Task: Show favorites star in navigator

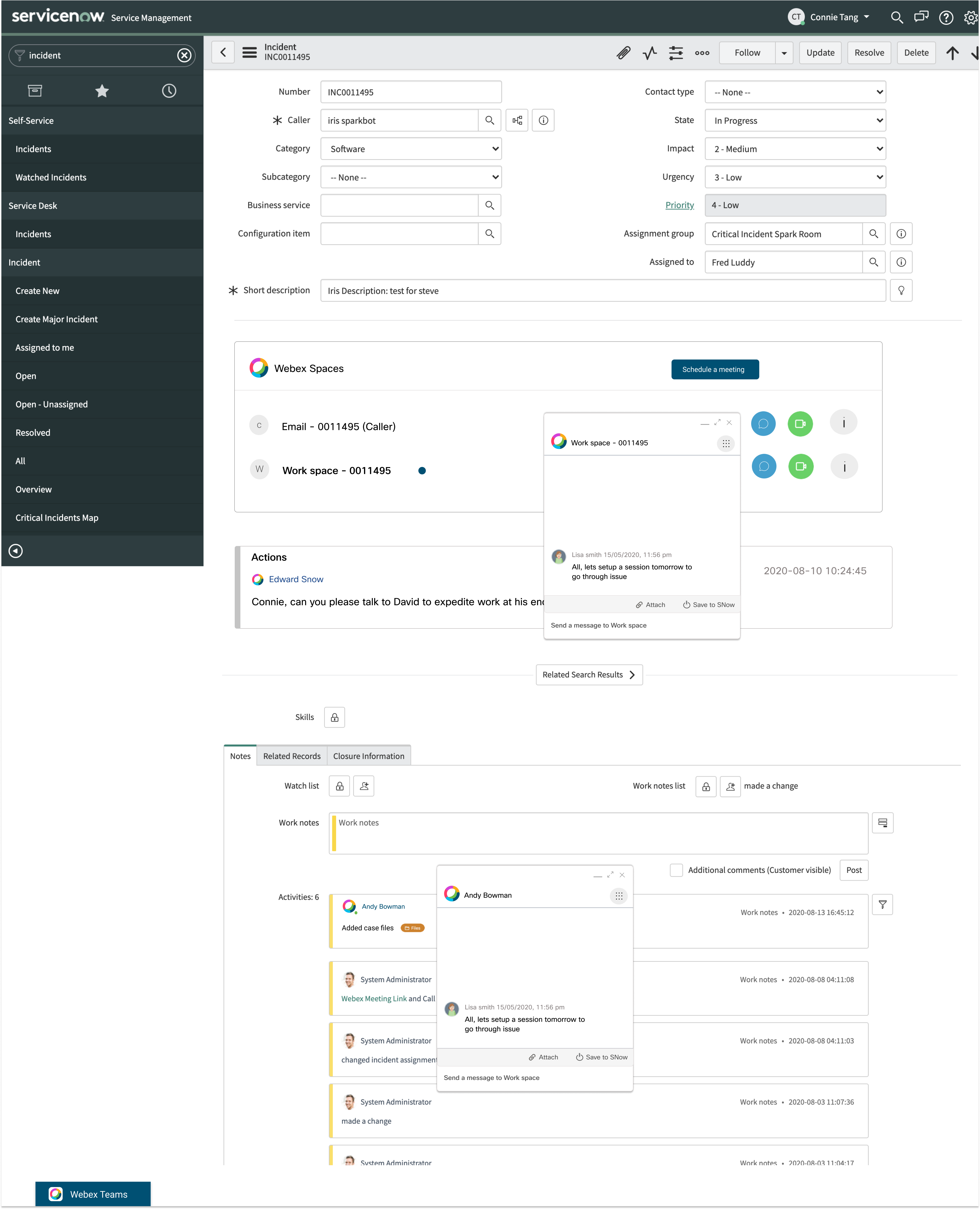Action: click(102, 91)
